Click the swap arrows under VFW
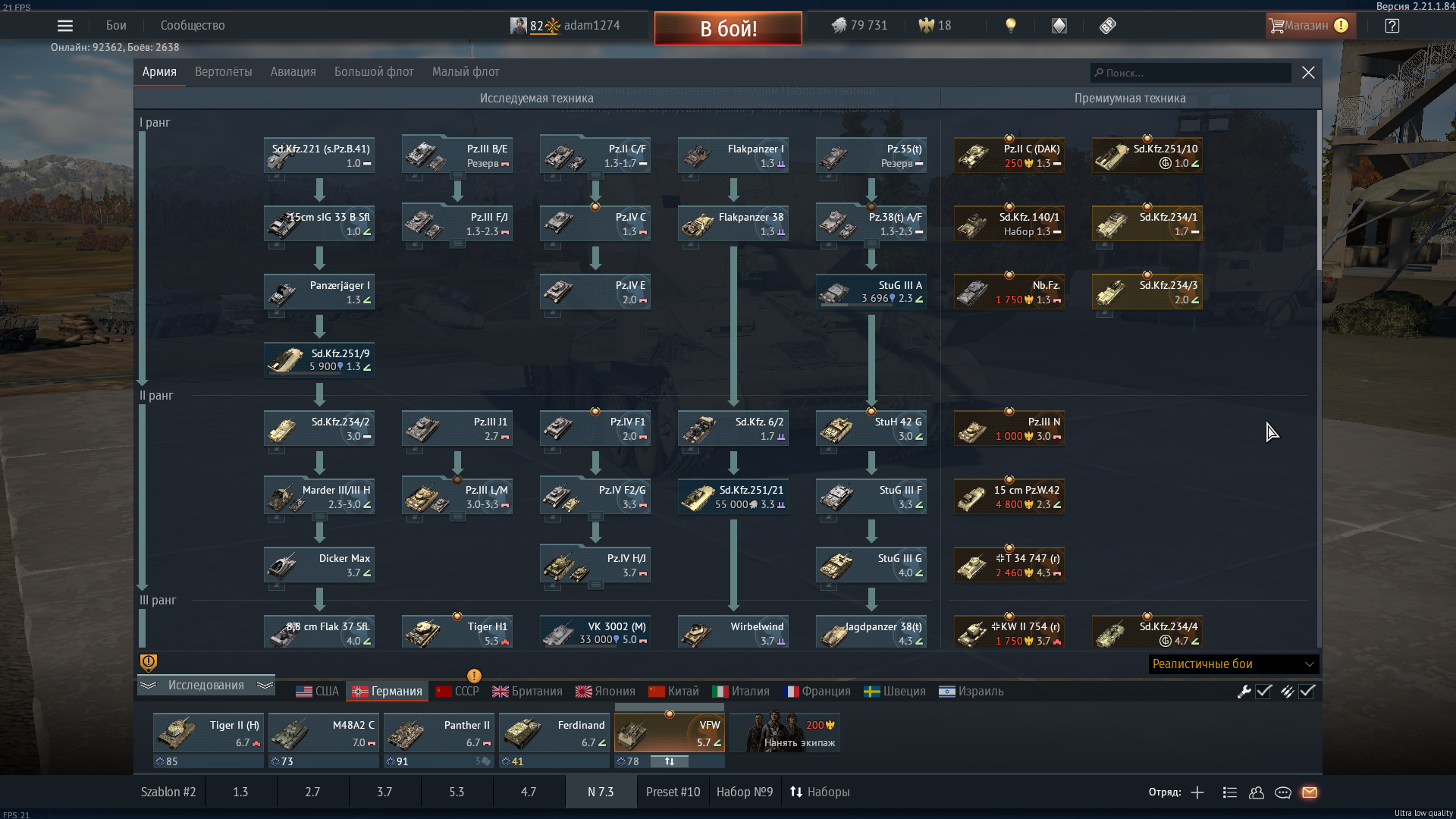 (670, 761)
